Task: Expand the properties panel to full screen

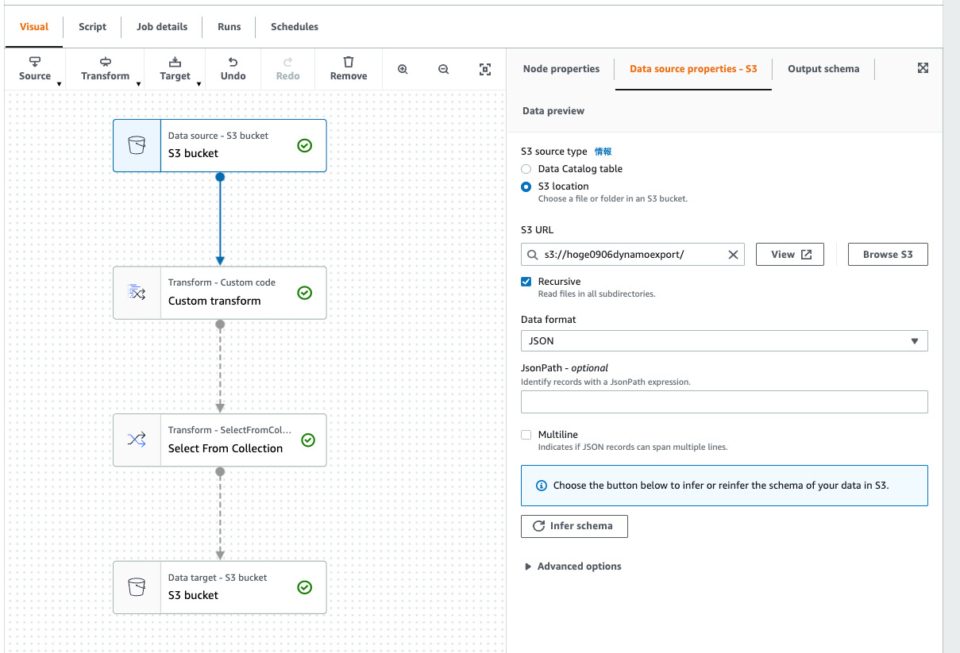Action: (923, 68)
